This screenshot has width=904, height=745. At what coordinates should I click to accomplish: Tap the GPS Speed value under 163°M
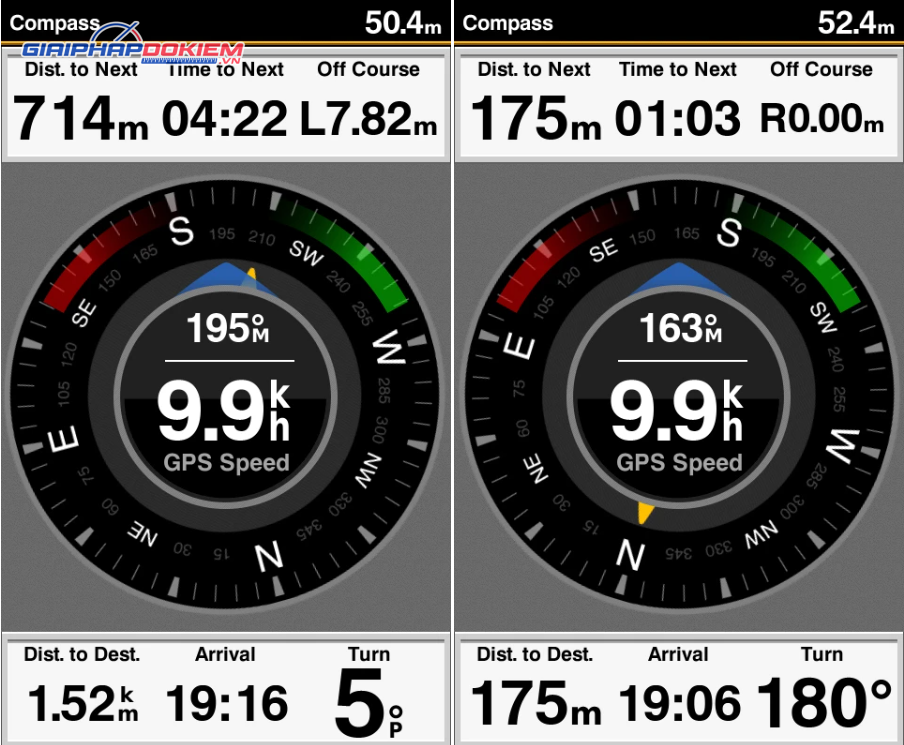click(x=677, y=411)
